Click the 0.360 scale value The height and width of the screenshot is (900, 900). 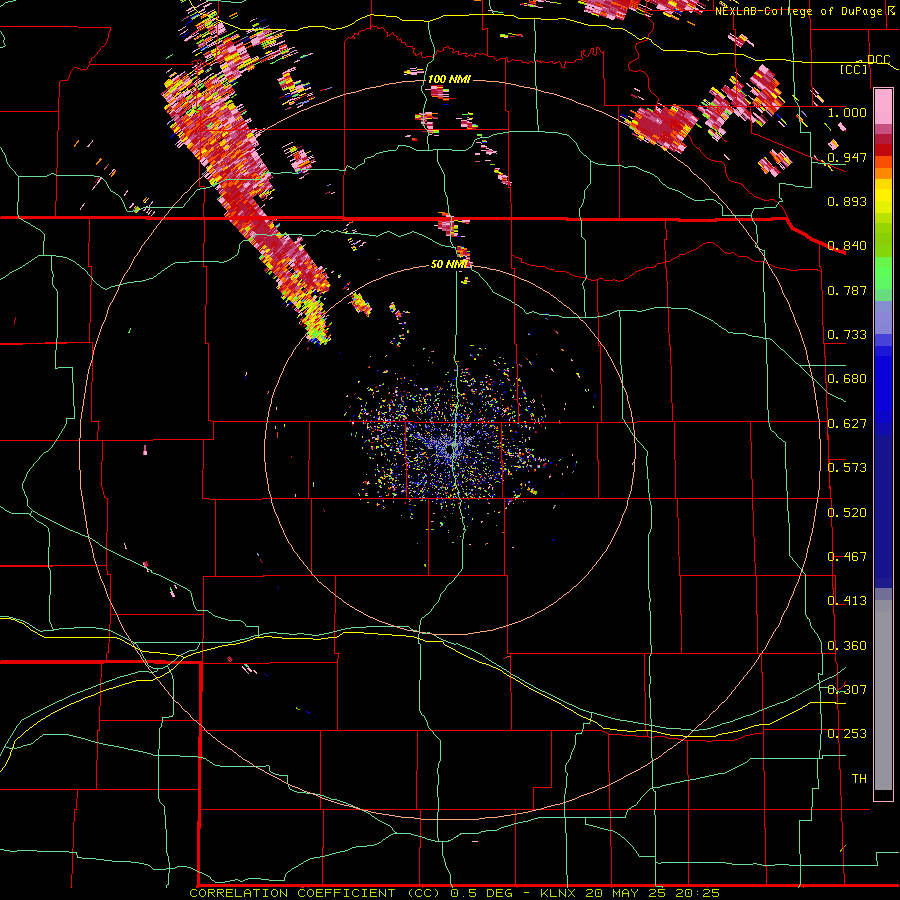pyautogui.click(x=847, y=646)
